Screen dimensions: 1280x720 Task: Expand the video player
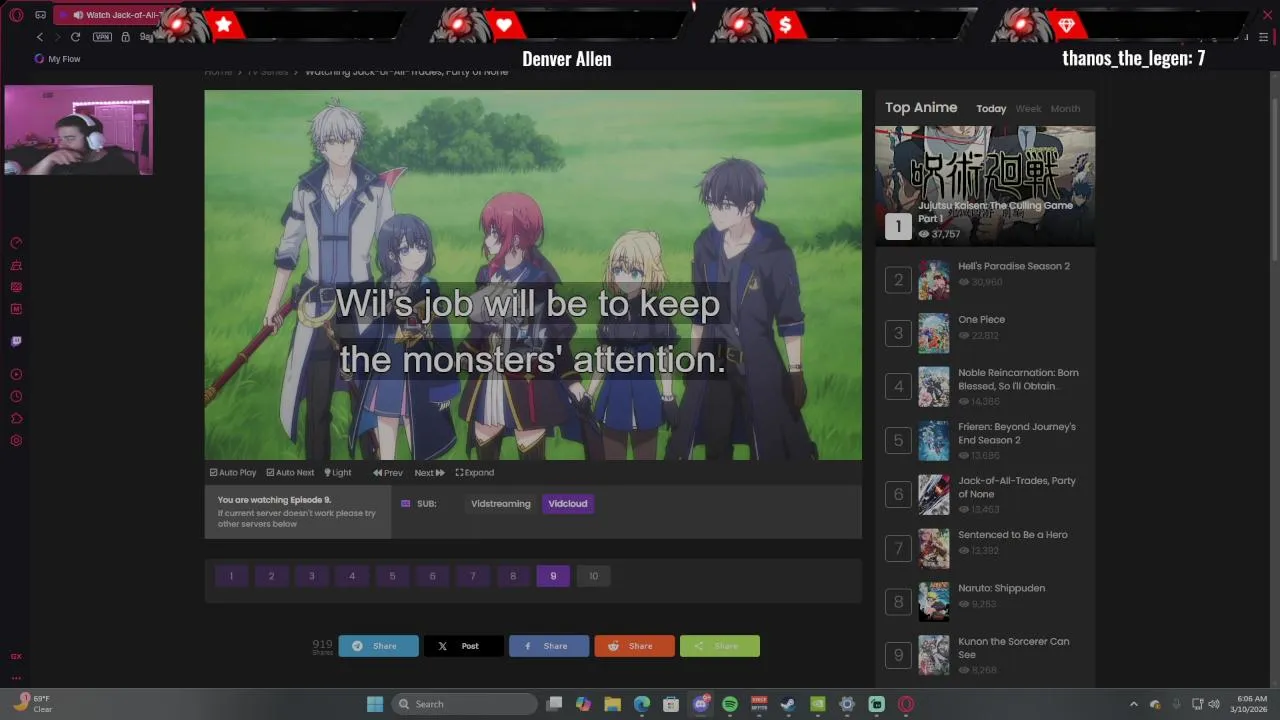(x=475, y=473)
